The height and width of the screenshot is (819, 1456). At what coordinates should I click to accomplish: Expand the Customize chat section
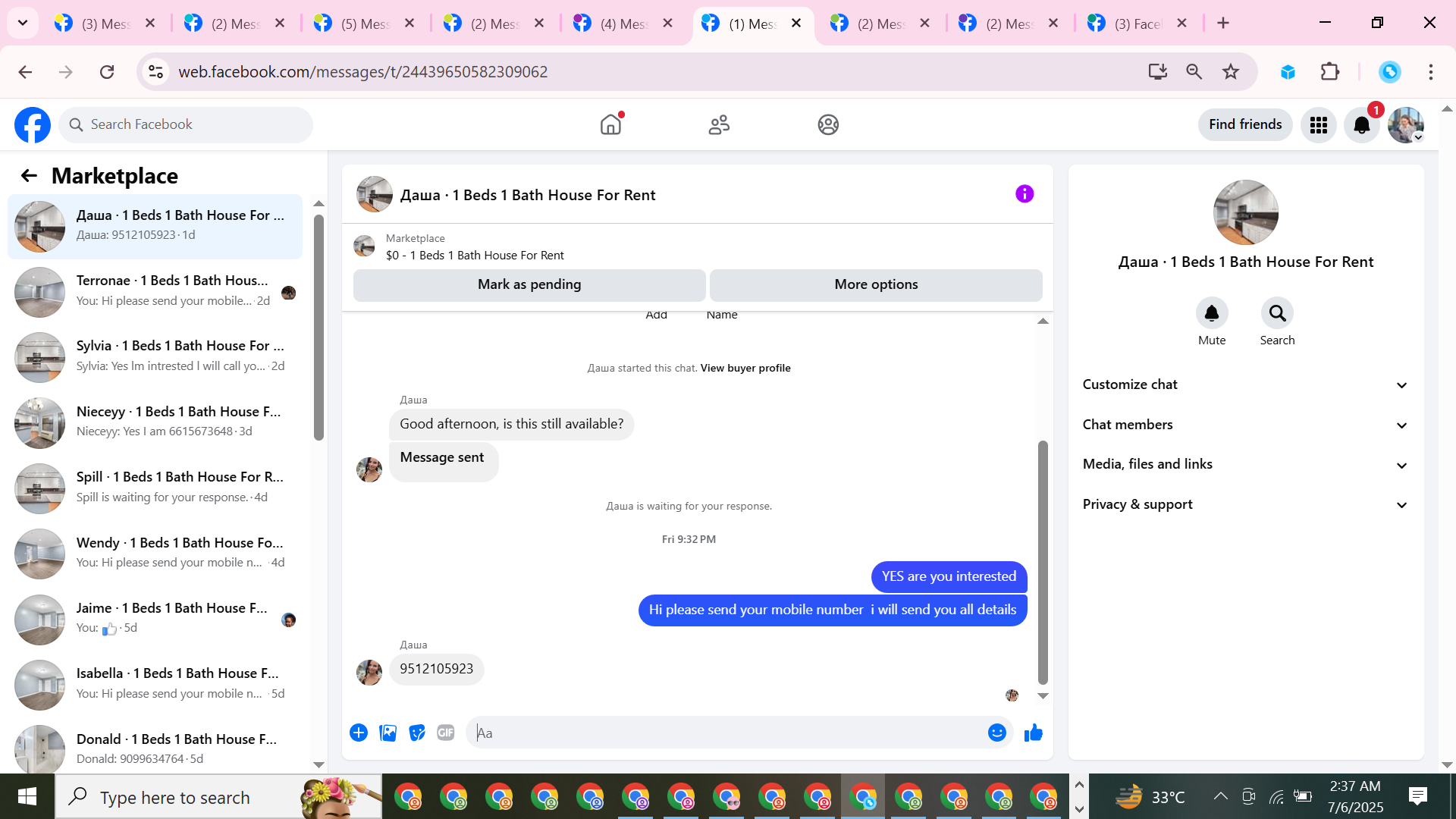tap(1245, 384)
